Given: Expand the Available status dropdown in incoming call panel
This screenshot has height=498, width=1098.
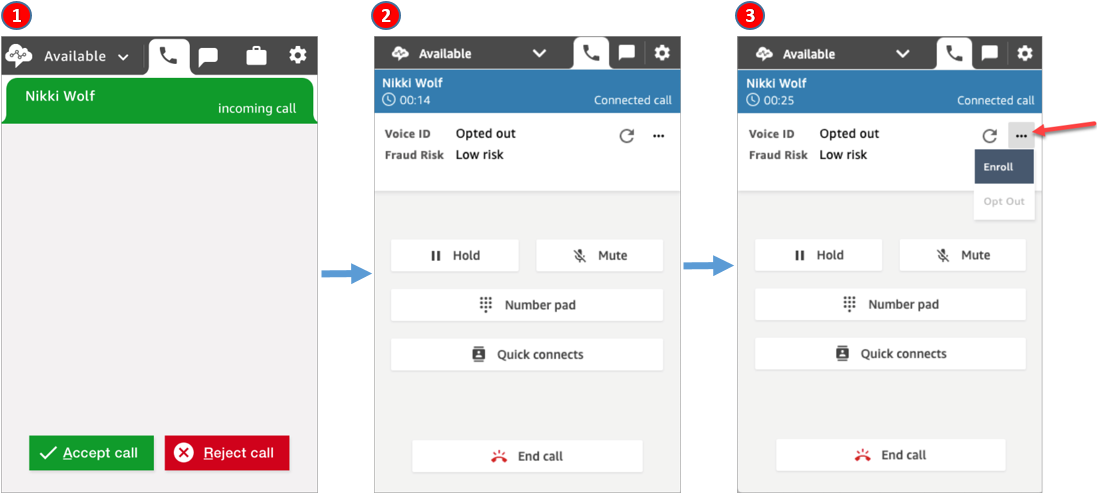Looking at the screenshot, I should [x=86, y=57].
